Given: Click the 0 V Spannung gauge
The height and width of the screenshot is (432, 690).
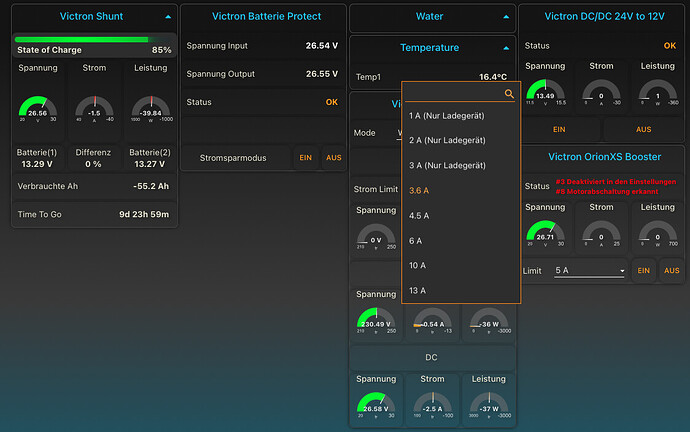Looking at the screenshot, I should tap(376, 237).
